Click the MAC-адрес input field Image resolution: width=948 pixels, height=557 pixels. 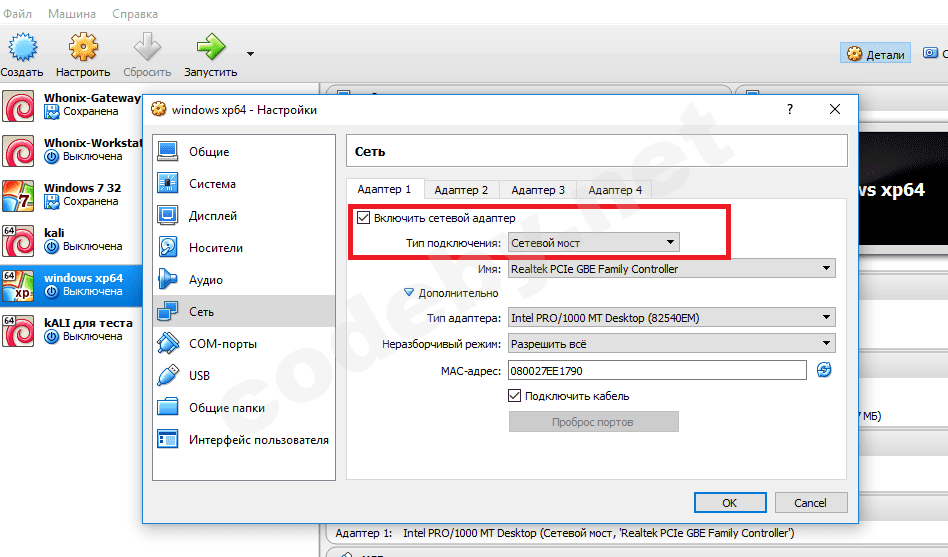pyautogui.click(x=657, y=370)
